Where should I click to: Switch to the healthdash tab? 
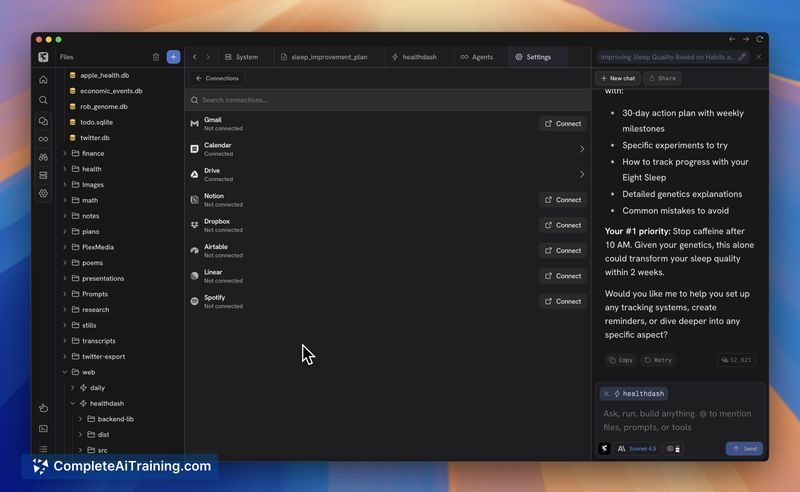click(414, 57)
